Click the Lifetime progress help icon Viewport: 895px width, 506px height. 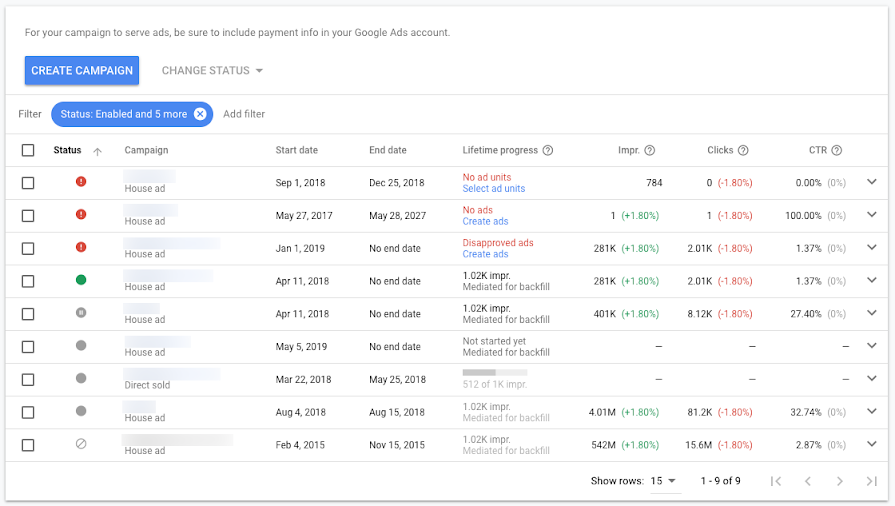tap(548, 151)
